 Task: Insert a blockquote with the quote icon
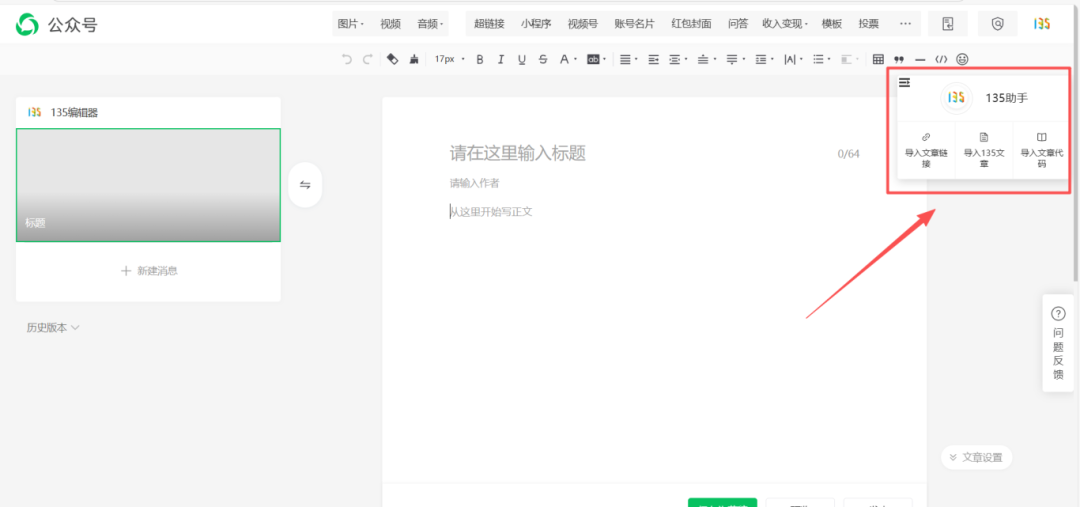[898, 60]
